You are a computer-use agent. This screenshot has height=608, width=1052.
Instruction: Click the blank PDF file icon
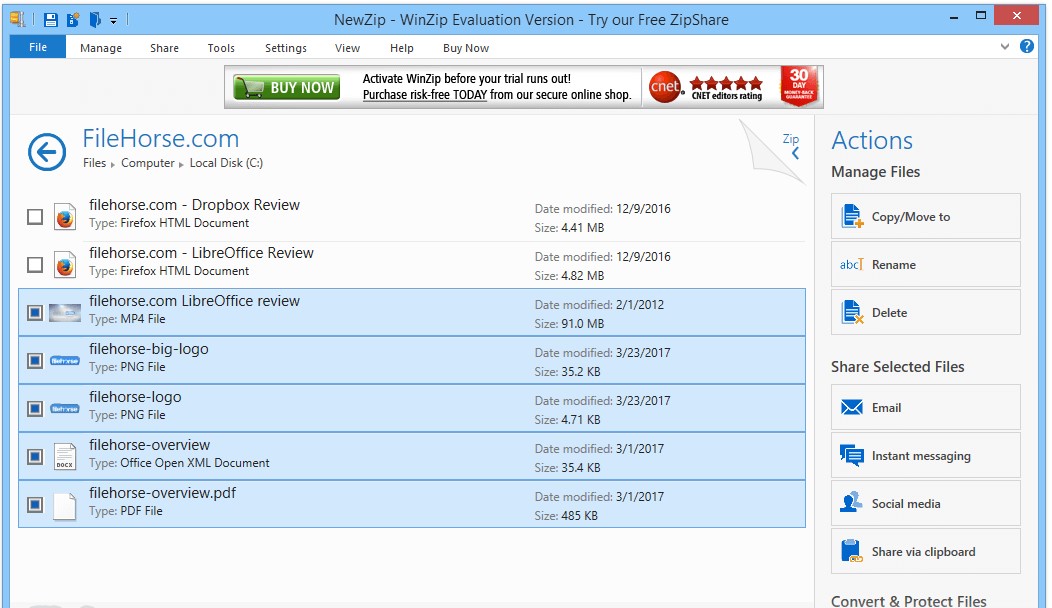pos(65,505)
